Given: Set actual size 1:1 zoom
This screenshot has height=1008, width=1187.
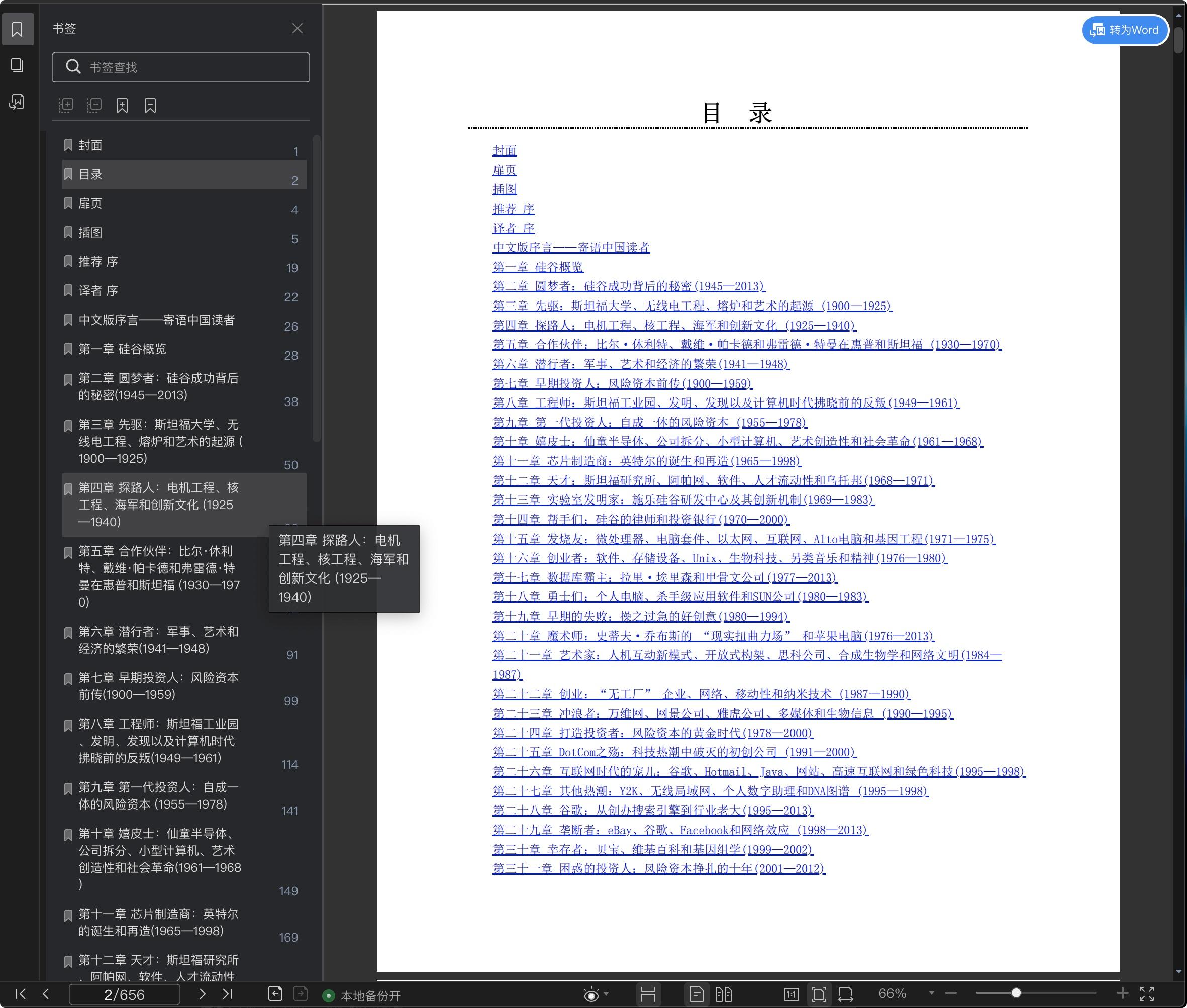Looking at the screenshot, I should point(791,994).
